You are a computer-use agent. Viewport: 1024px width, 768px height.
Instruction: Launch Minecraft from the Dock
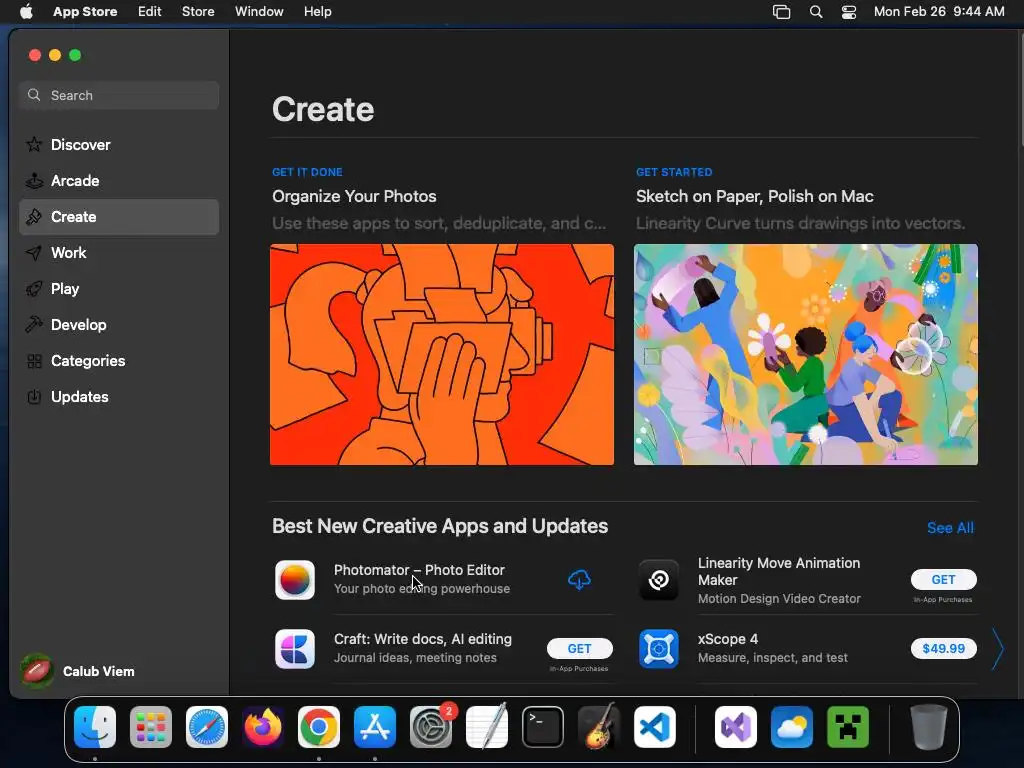click(848, 727)
